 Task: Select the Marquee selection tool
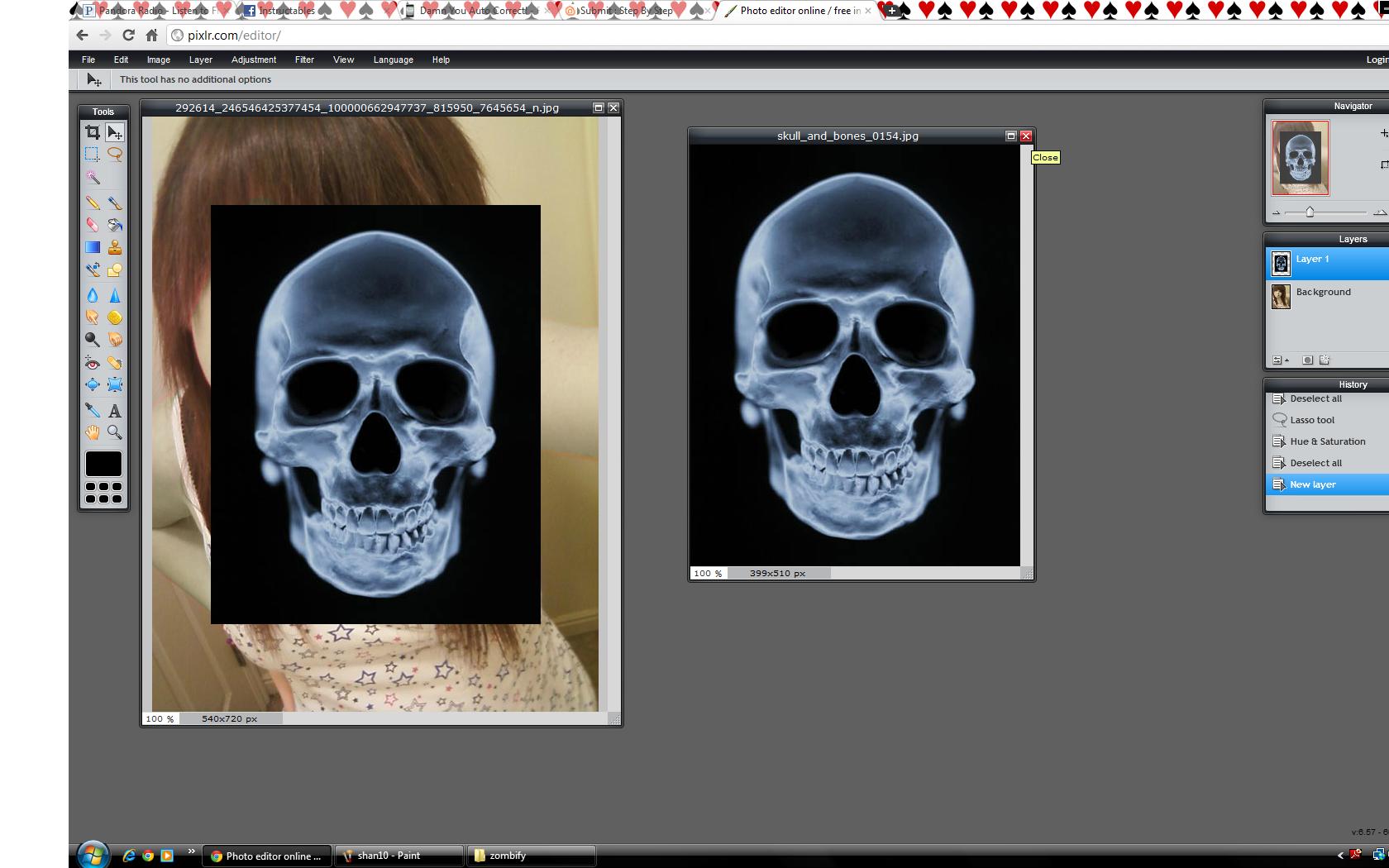93,155
